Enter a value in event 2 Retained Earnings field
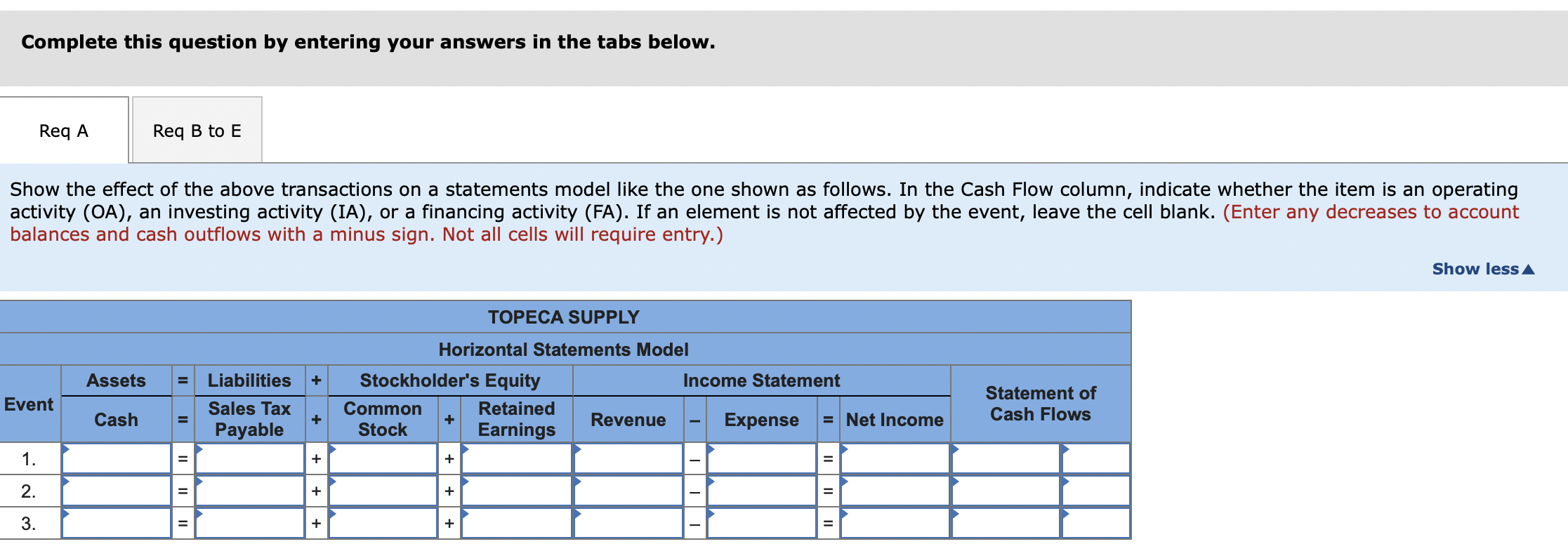This screenshot has width=1568, height=551. click(516, 490)
